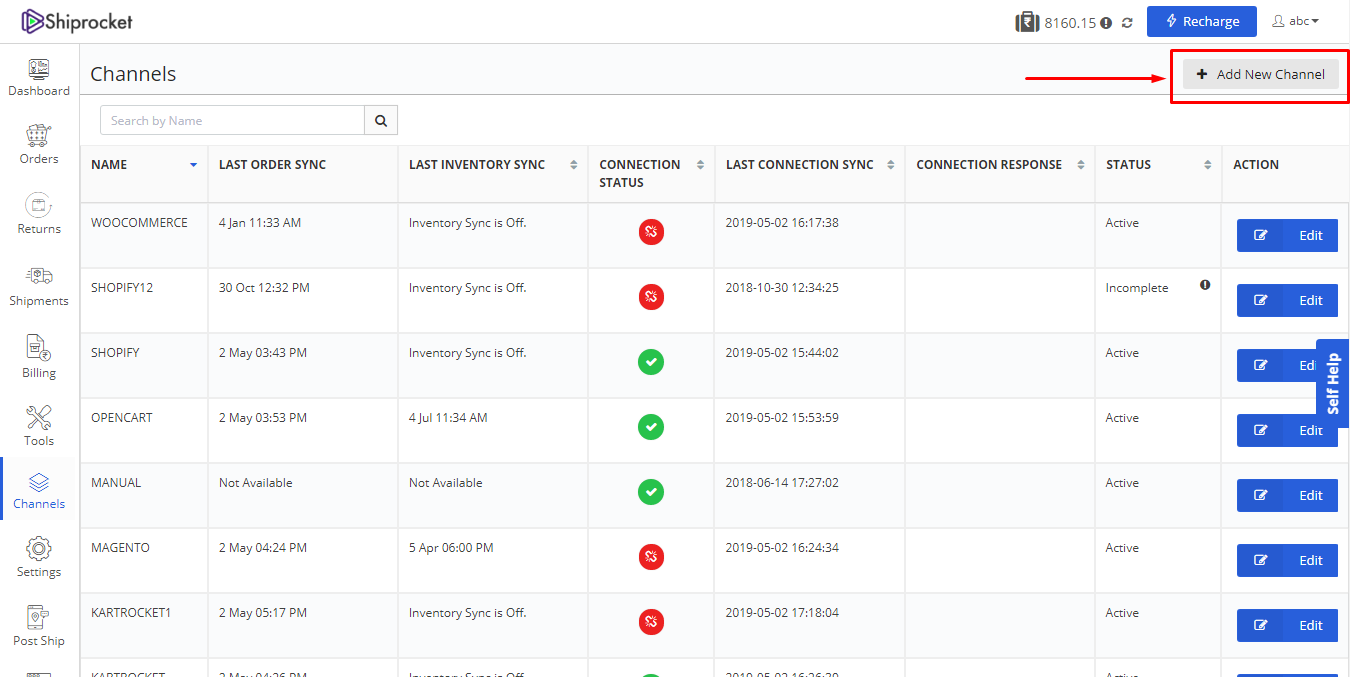Edit the MANUAL channel

pyautogui.click(x=1287, y=496)
